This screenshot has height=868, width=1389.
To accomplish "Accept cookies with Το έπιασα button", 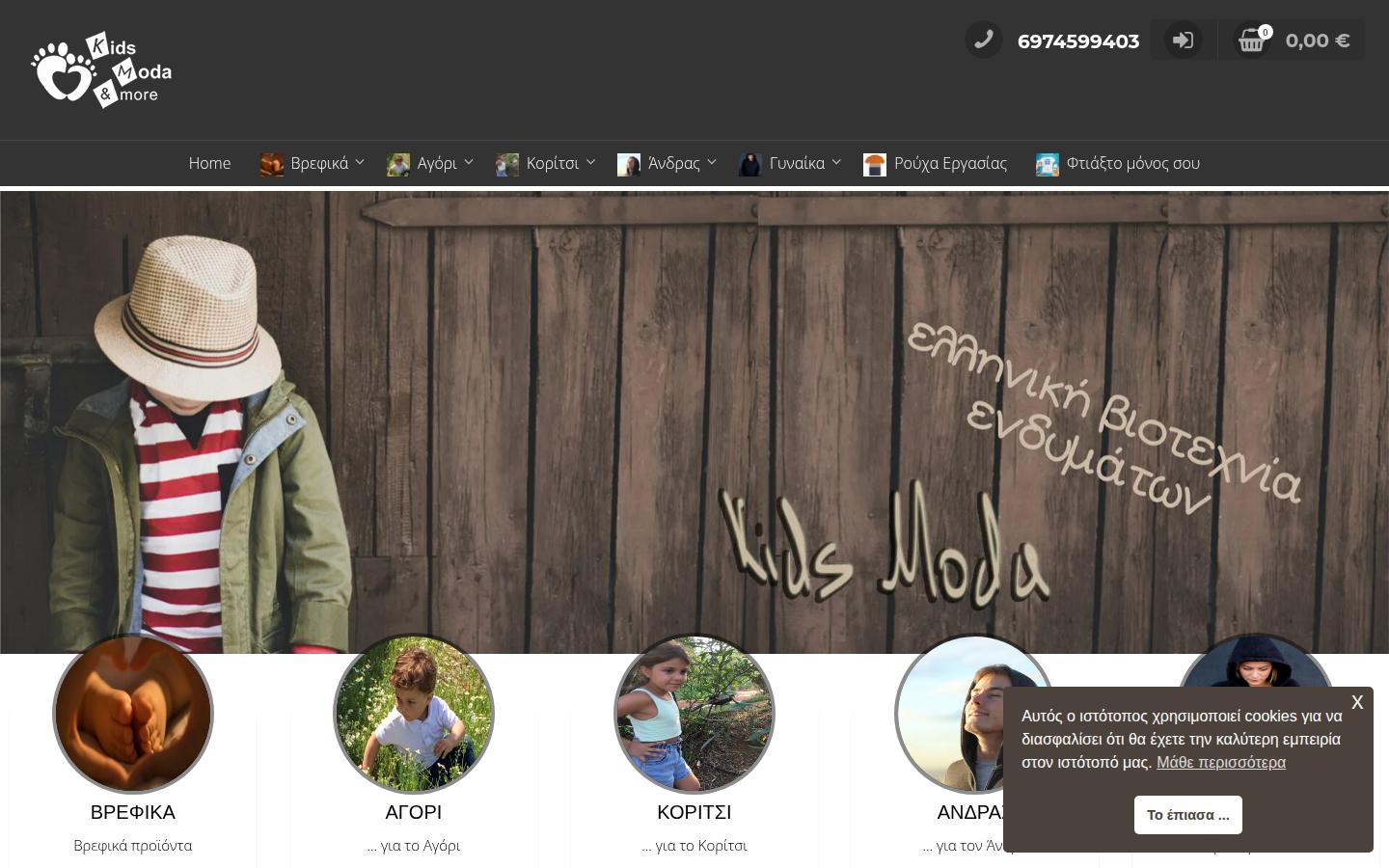I will coord(1188,815).
